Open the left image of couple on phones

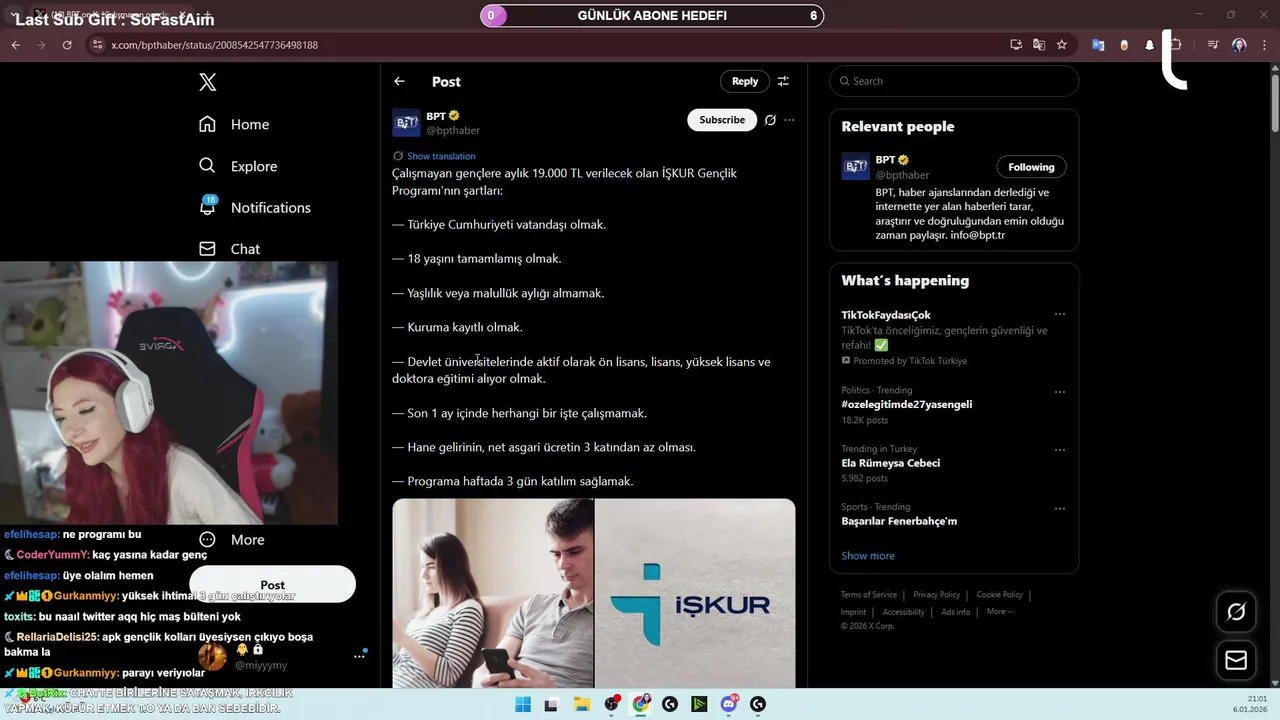tap(493, 593)
